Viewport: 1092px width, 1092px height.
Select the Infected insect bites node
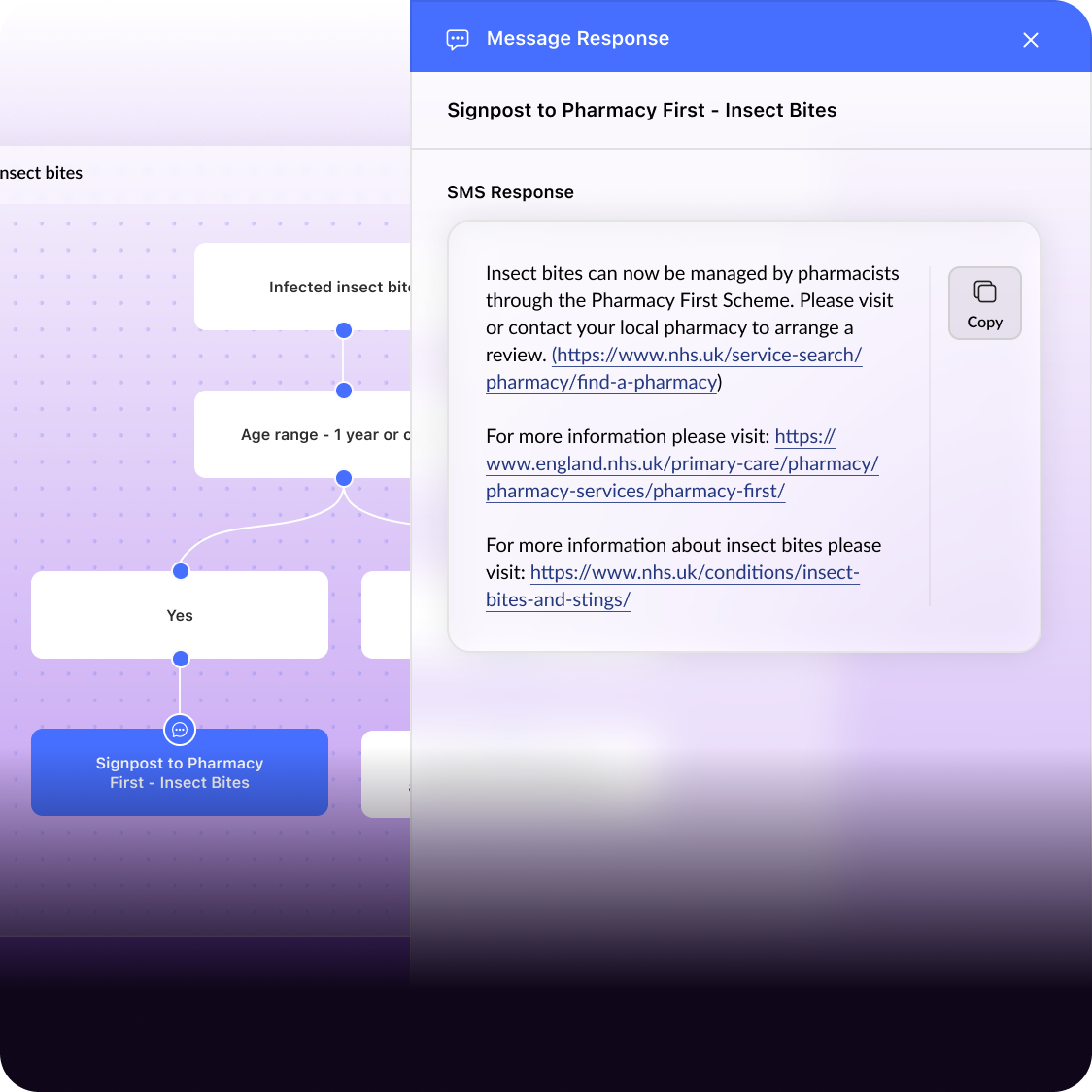301,287
